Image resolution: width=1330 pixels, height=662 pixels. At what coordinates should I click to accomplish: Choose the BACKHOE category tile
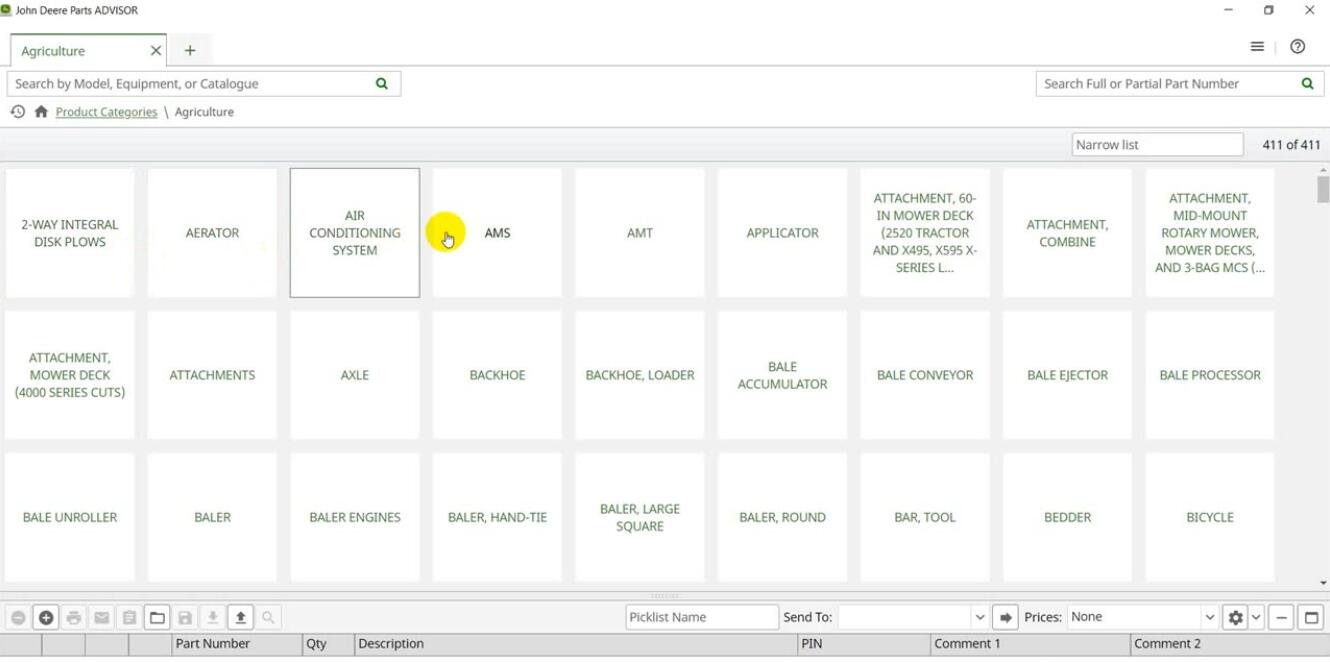click(x=497, y=375)
